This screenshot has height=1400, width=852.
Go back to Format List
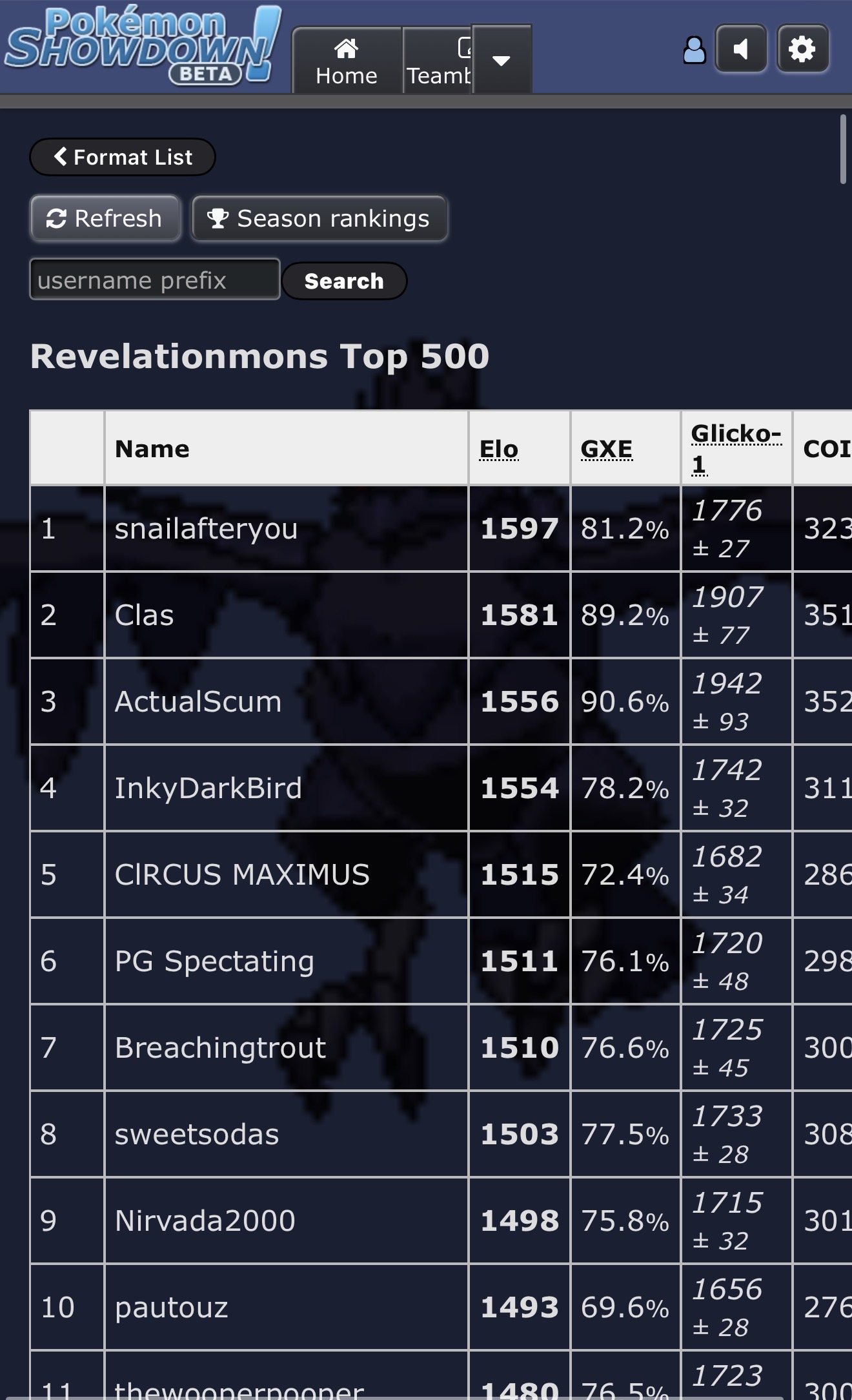click(x=123, y=157)
